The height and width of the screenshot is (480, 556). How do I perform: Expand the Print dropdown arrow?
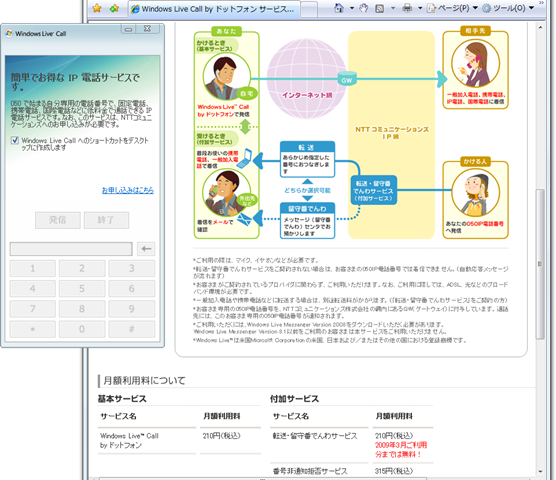[x=420, y=8]
